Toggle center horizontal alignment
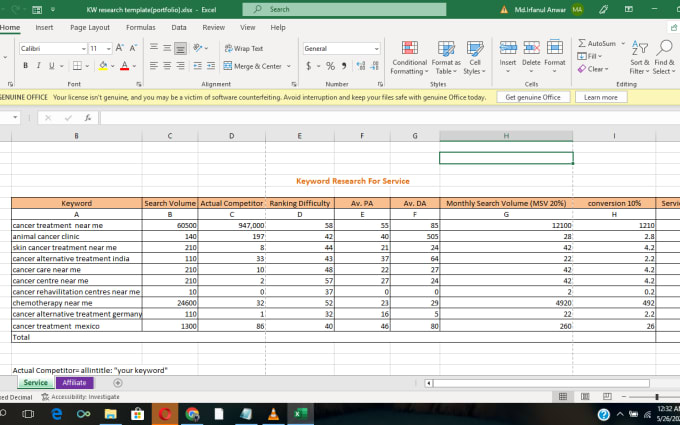Viewport: 680px width, 425px height. click(167, 65)
